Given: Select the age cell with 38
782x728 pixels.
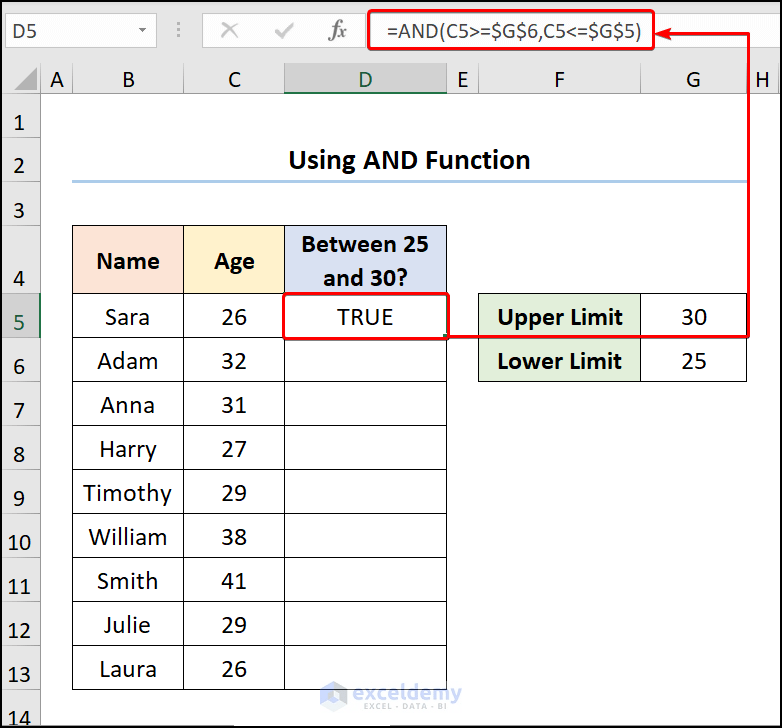Looking at the screenshot, I should [234, 536].
